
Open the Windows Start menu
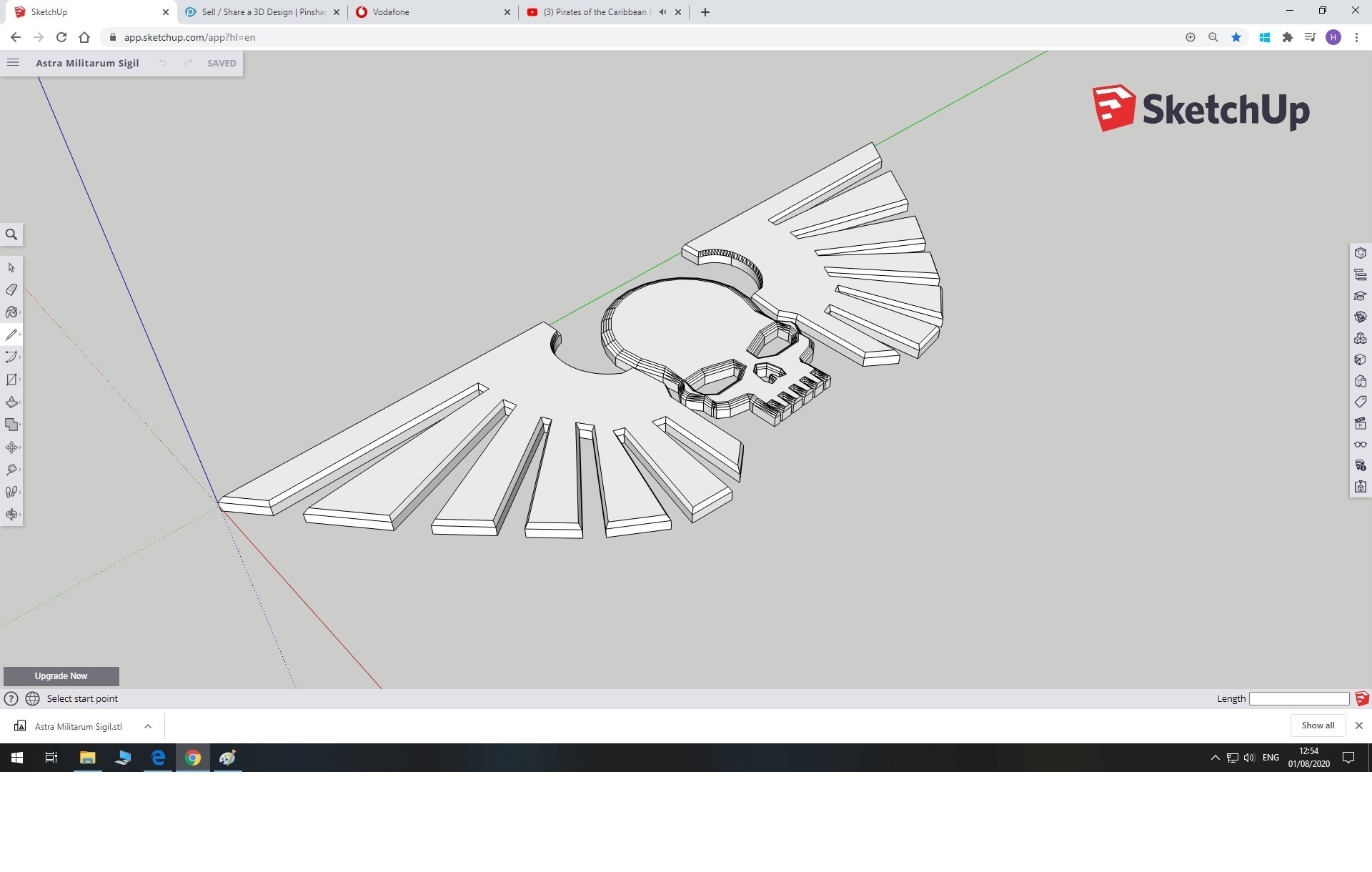click(17, 758)
